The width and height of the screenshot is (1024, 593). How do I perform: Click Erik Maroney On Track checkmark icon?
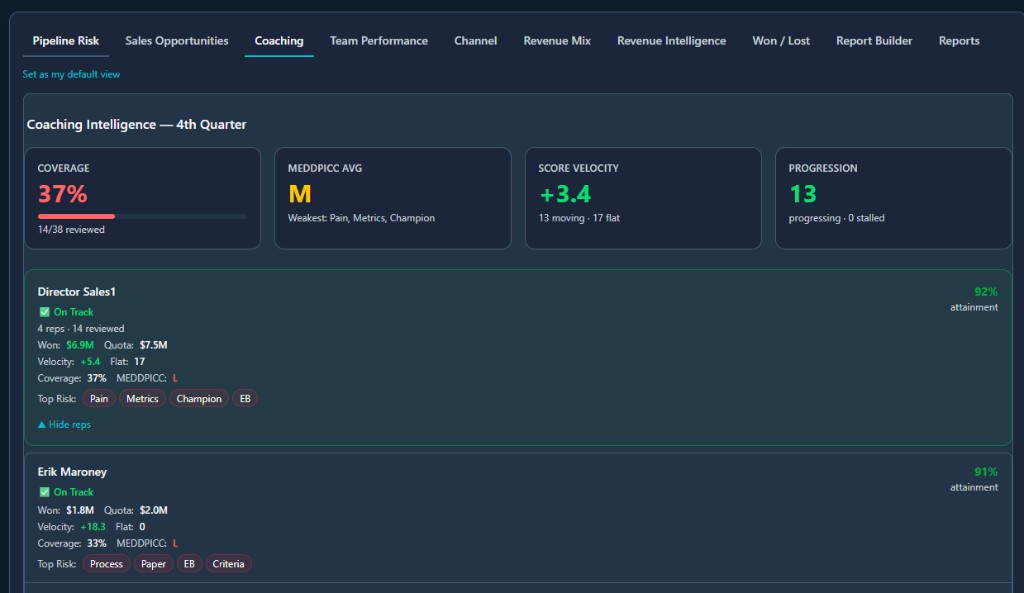pos(44,492)
